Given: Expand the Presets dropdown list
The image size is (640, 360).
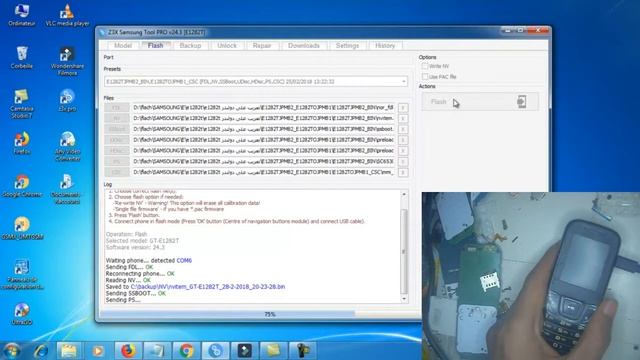Looking at the screenshot, I should pos(404,82).
